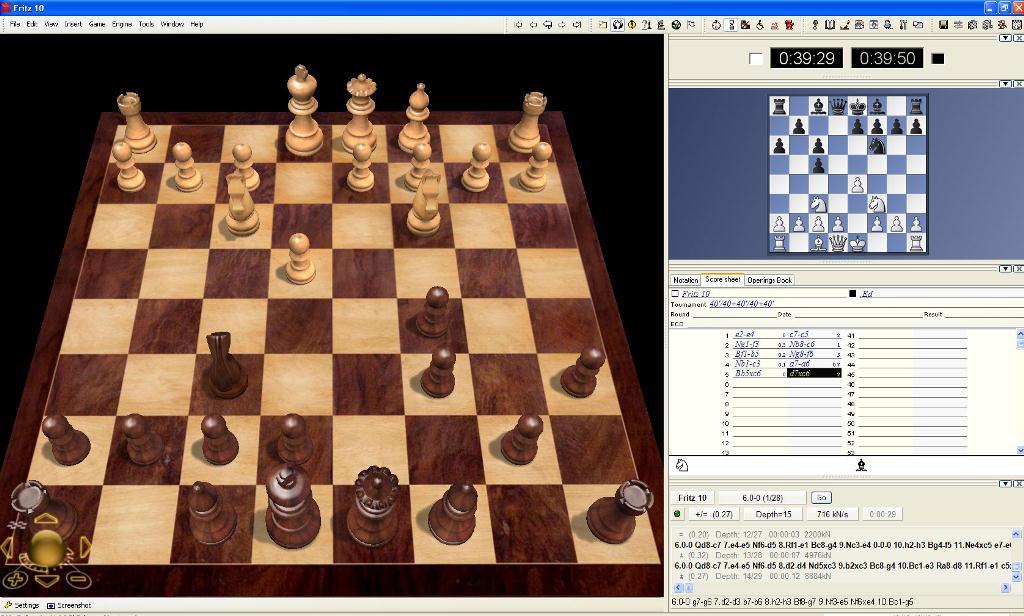Click the Fritz 10 engine name button
This screenshot has height=616, width=1024.
pos(693,497)
